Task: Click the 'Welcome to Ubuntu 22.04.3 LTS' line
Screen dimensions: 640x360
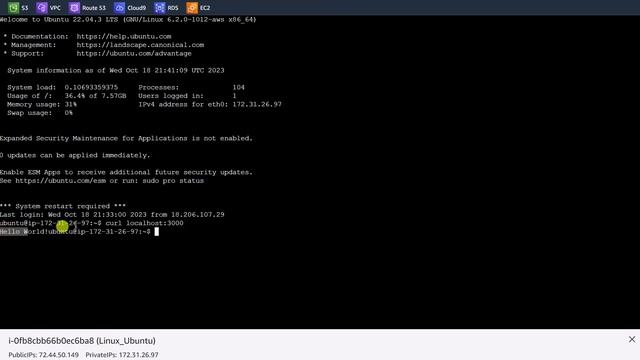Action: pos(128,20)
